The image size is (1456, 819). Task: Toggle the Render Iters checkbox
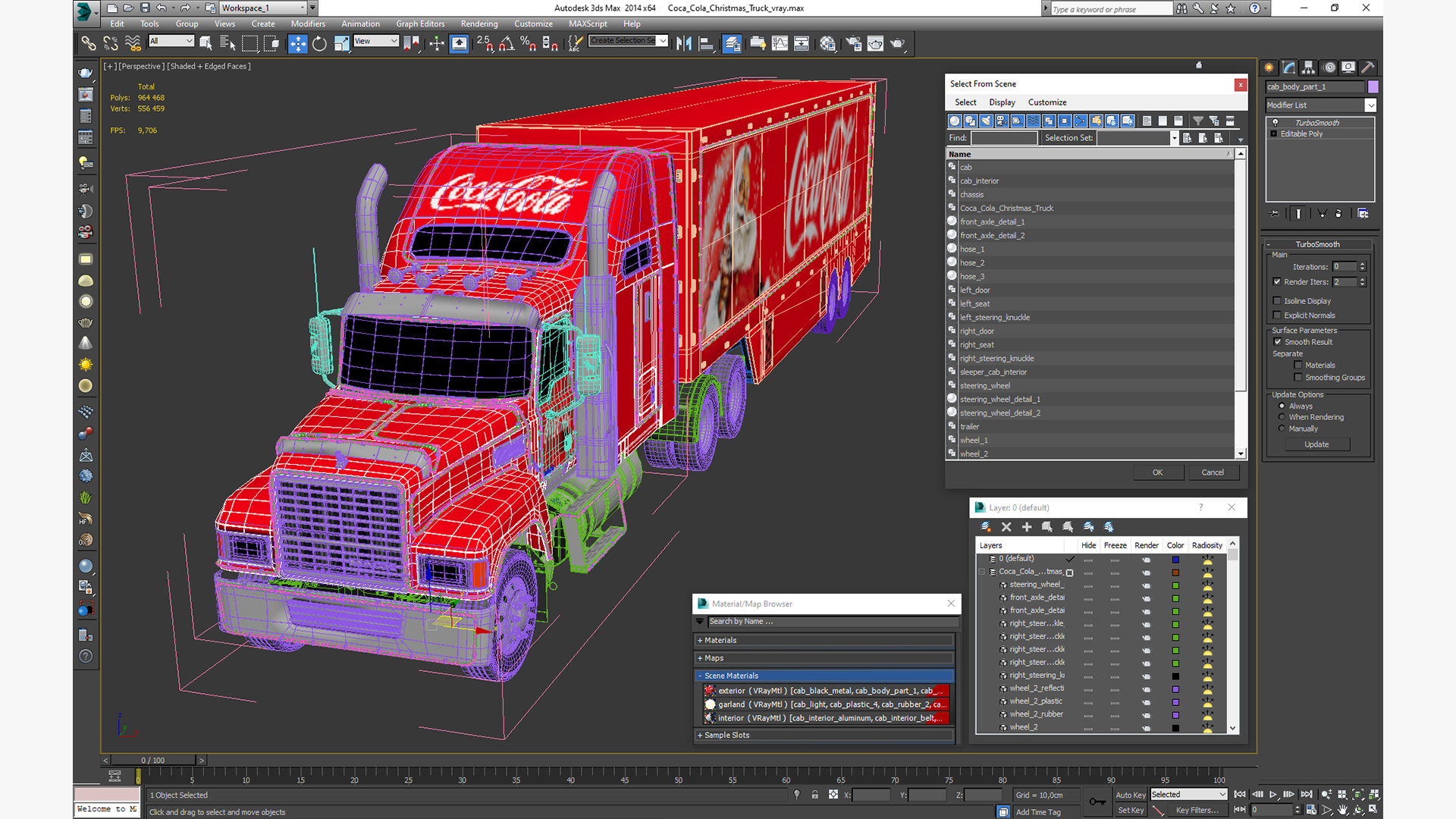[x=1277, y=282]
